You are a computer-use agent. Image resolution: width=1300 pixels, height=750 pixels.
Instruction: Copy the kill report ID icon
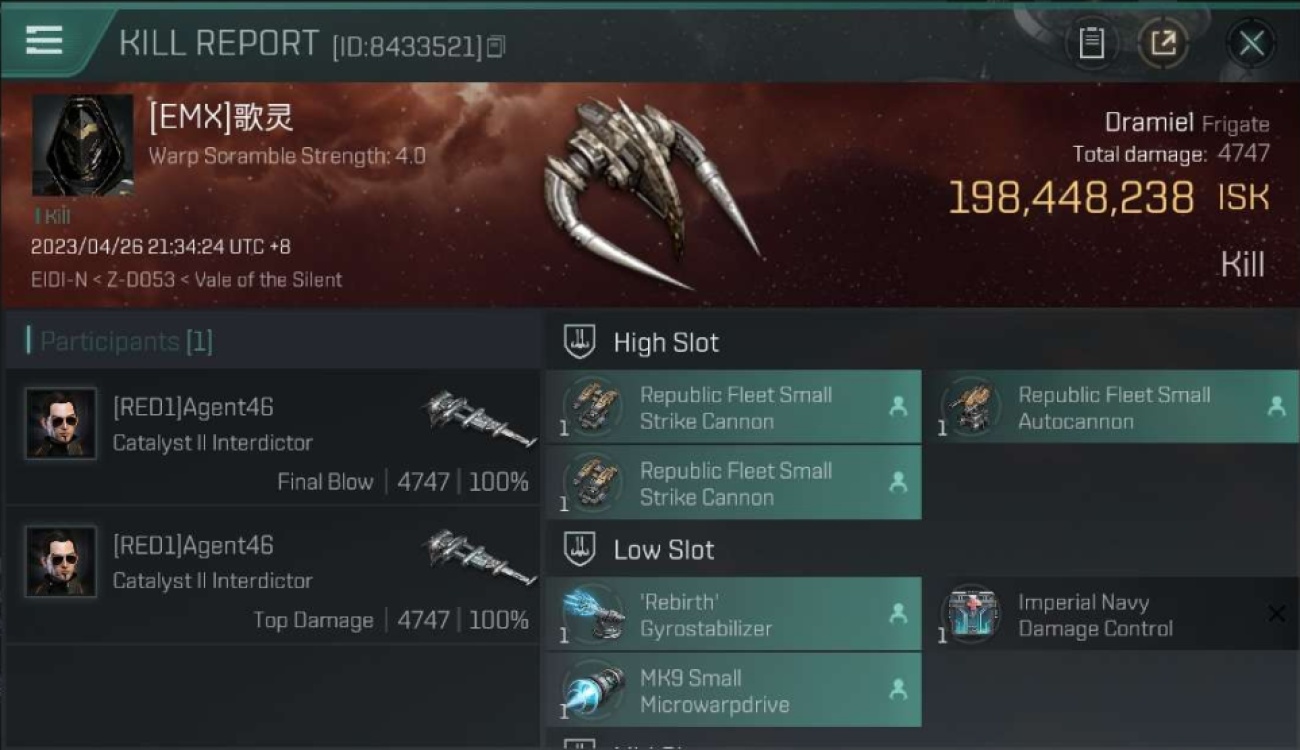pos(496,46)
